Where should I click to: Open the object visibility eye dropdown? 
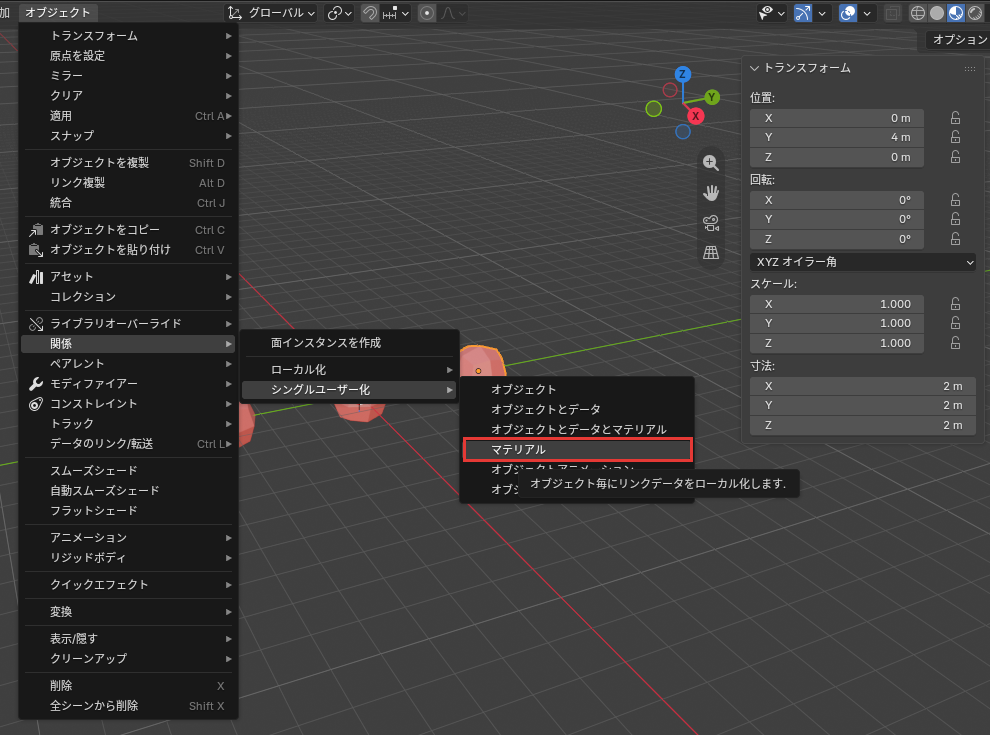772,13
